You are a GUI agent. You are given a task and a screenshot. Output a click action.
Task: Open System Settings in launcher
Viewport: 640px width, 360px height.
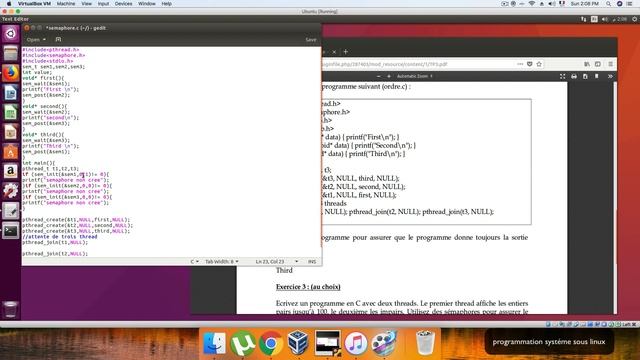[x=11, y=191]
